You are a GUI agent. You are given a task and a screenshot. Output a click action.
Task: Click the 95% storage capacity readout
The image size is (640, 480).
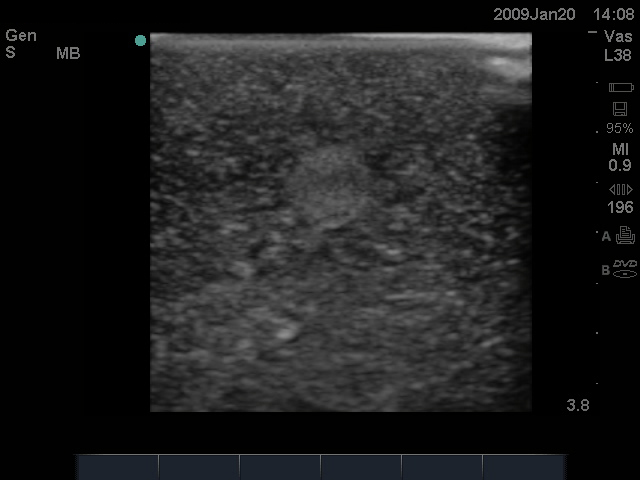(620, 129)
